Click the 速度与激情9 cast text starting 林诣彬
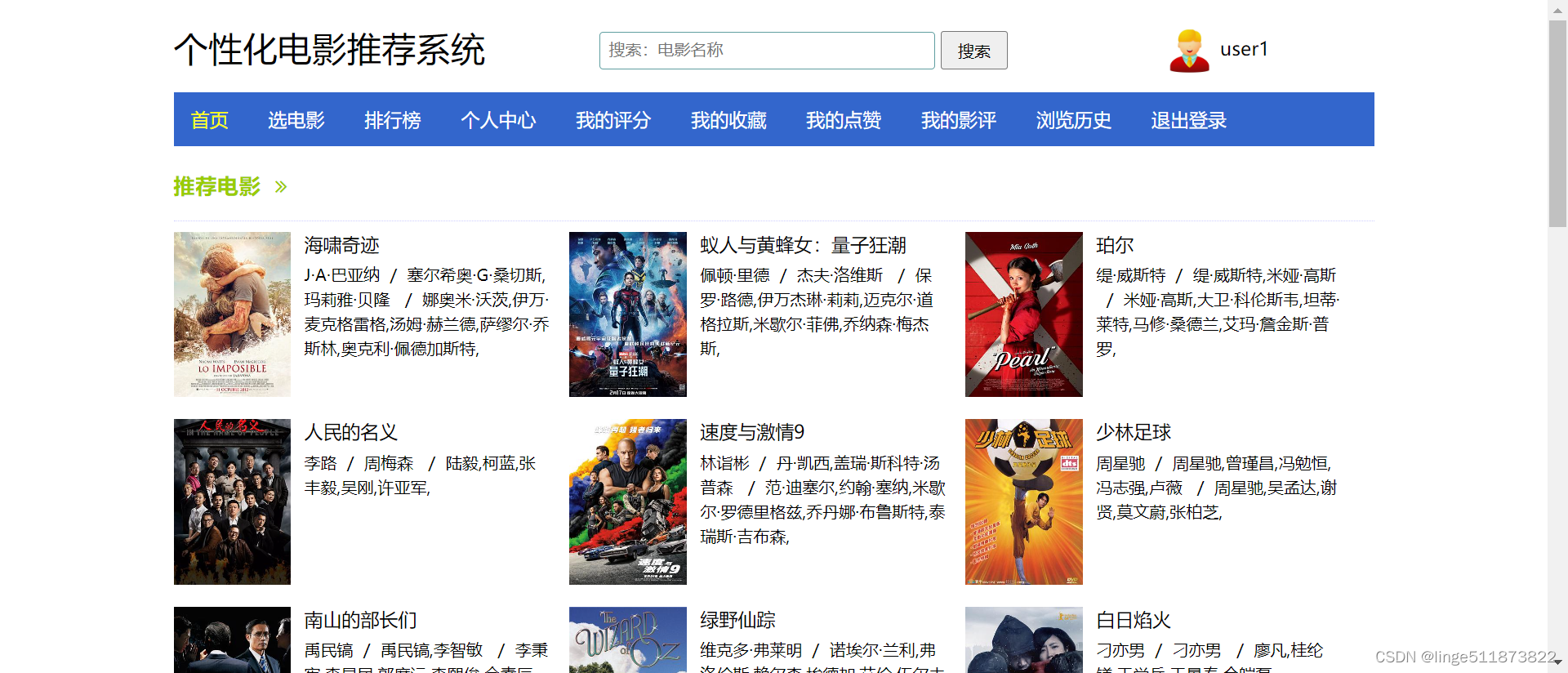1568x673 pixels. point(822,500)
